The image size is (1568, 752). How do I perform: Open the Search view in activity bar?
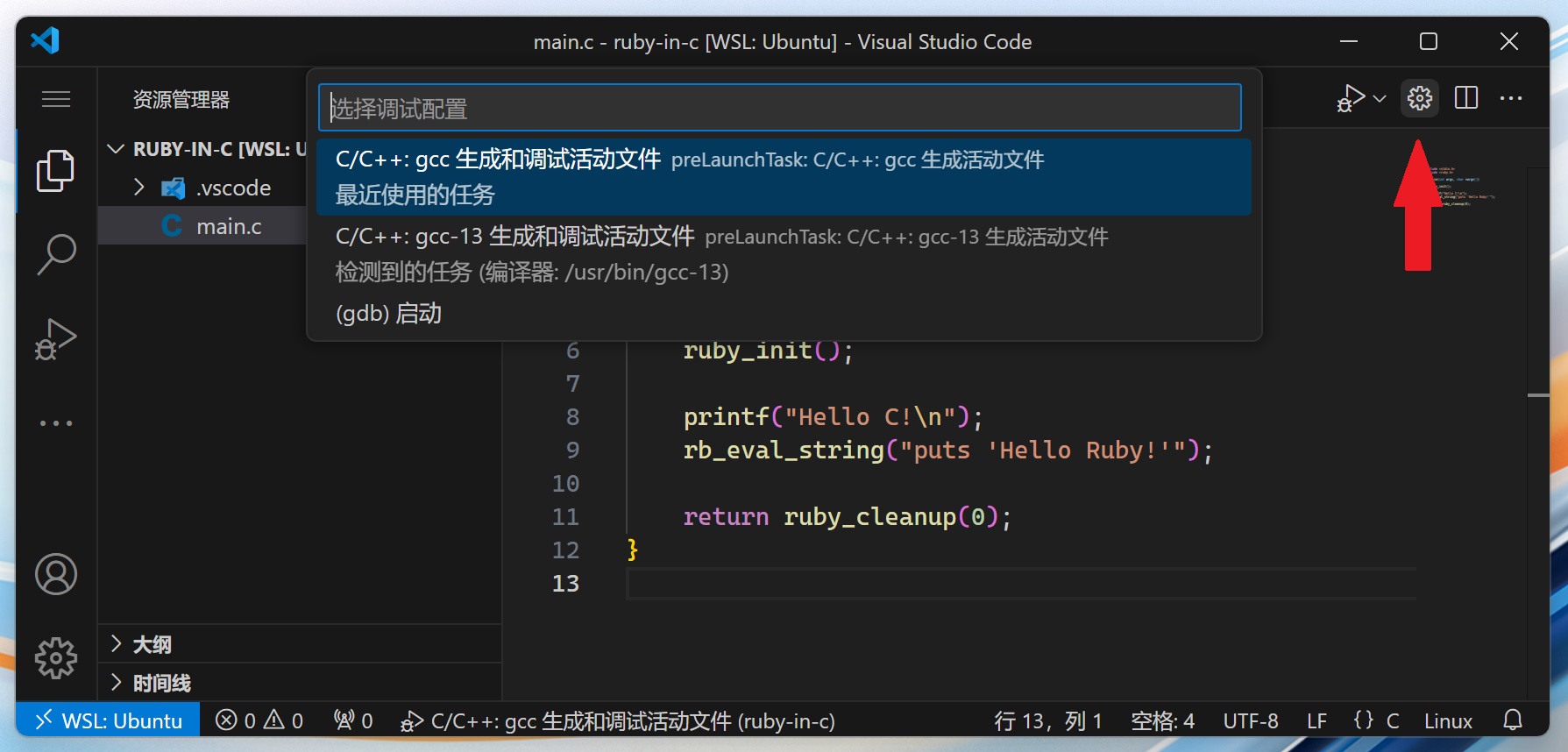(x=55, y=254)
